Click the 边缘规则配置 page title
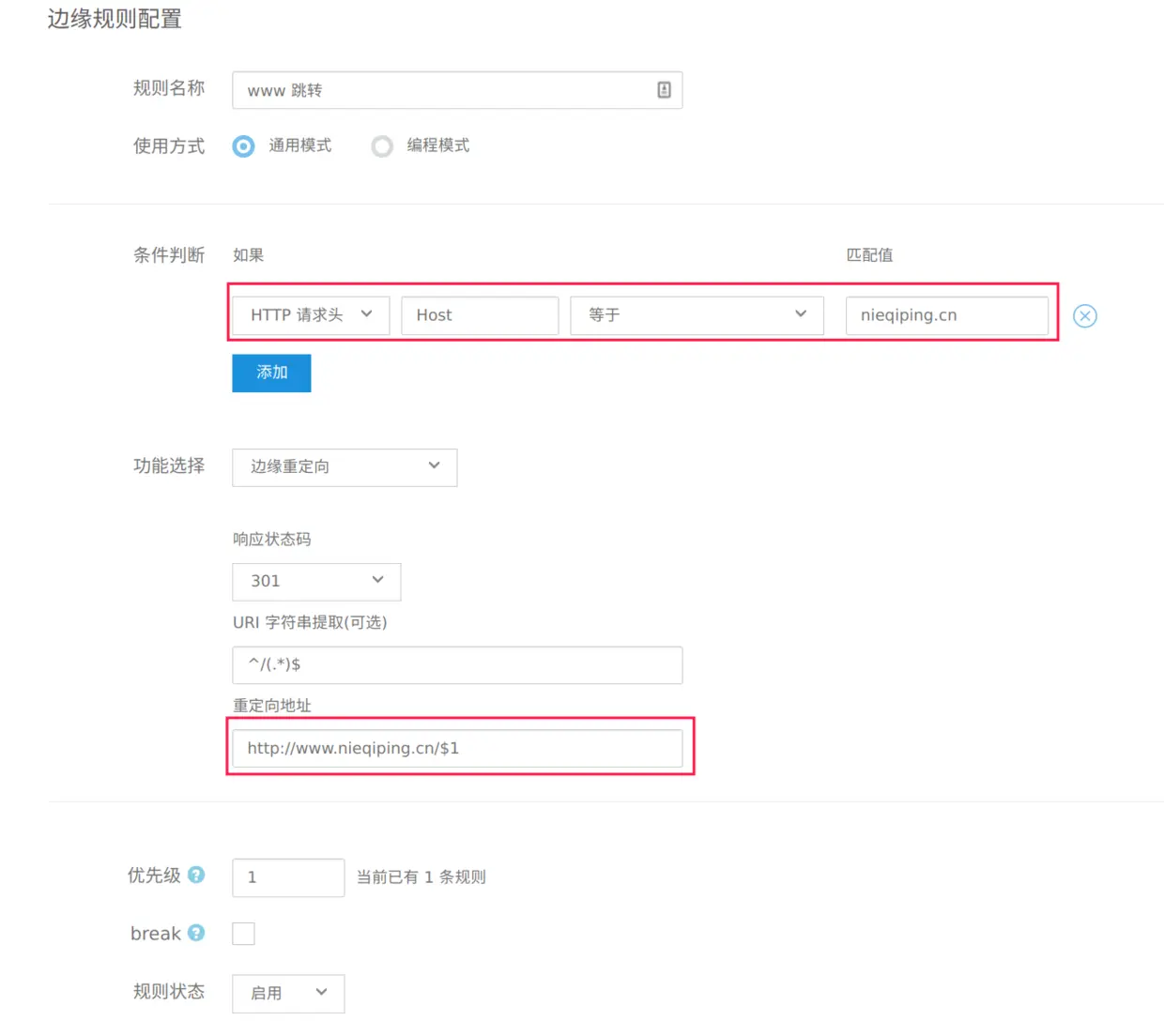This screenshot has width=1164, height=1036. pyautogui.click(x=113, y=19)
